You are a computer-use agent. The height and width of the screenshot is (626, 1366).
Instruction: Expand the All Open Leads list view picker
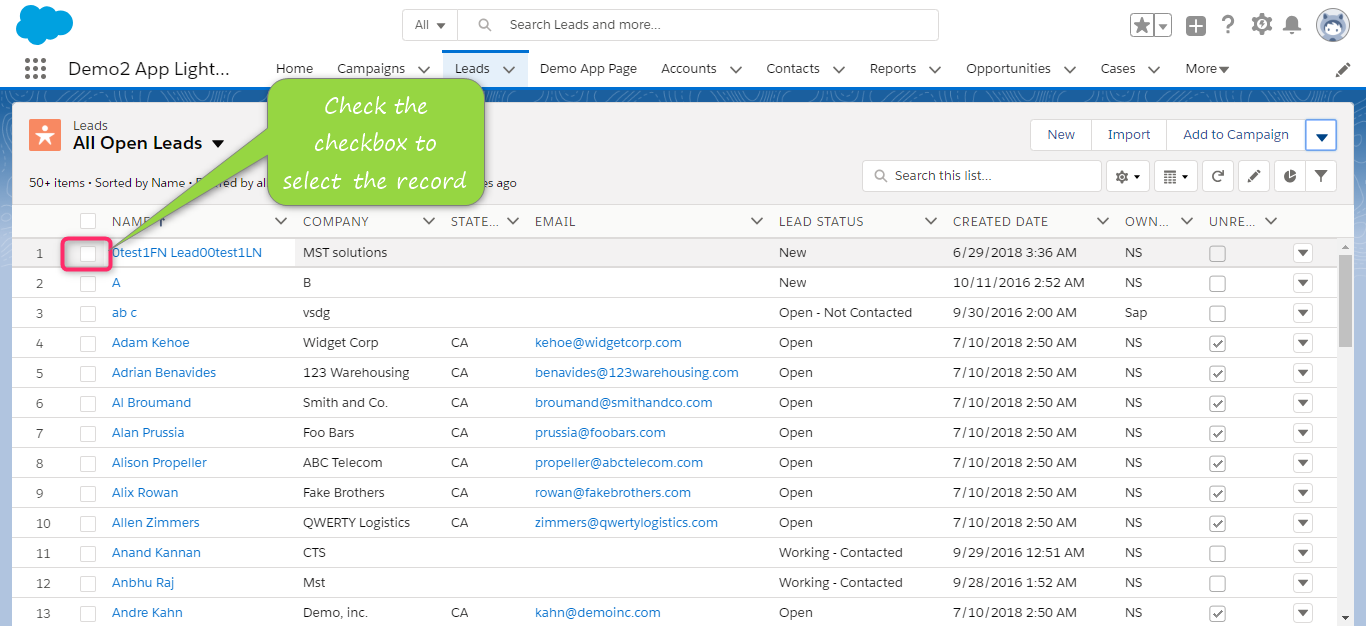[218, 144]
